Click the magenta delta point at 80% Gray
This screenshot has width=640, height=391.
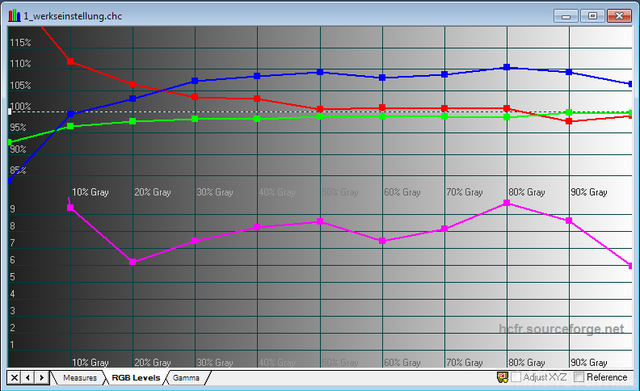click(507, 203)
